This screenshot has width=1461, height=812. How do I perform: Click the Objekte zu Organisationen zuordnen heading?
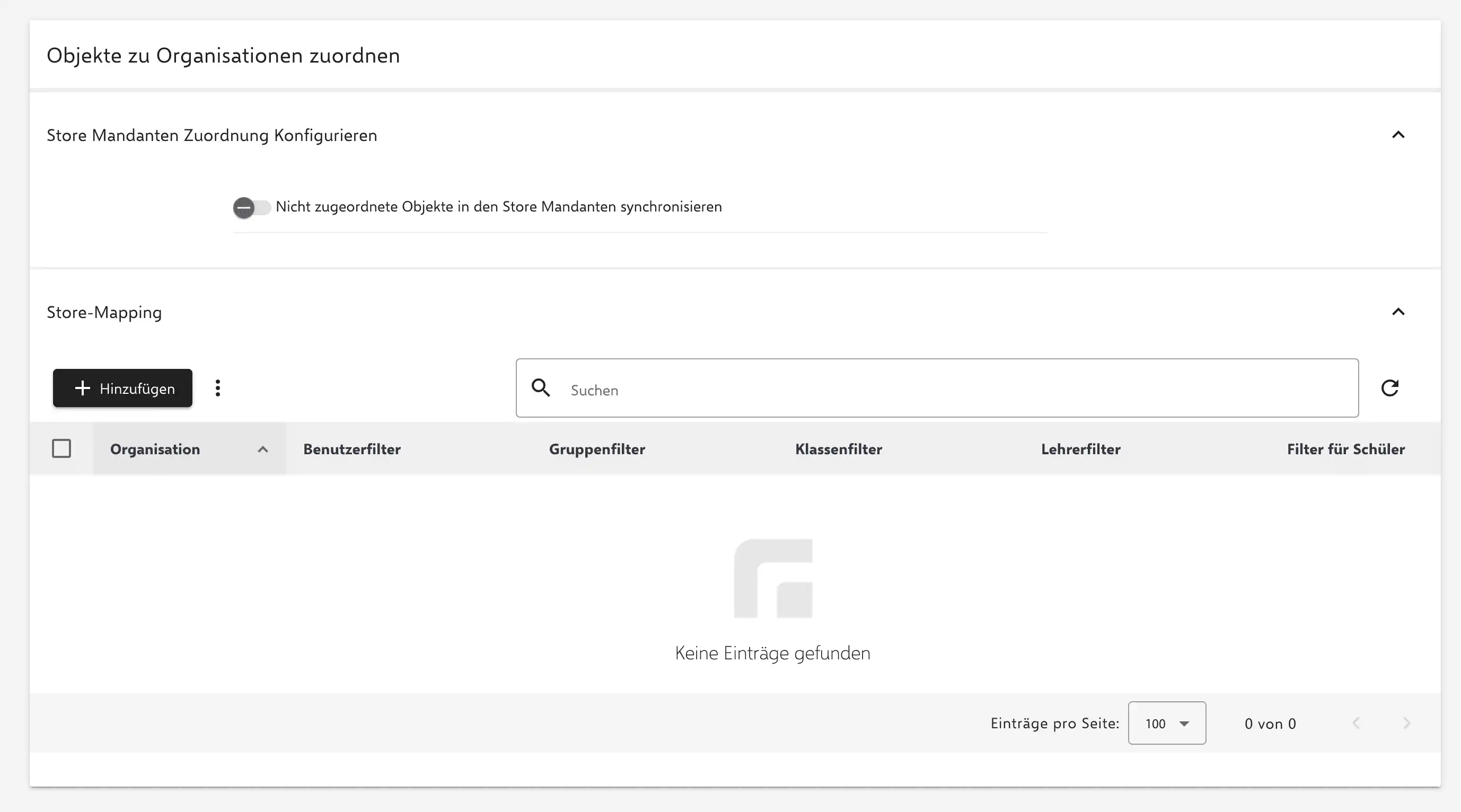point(223,55)
